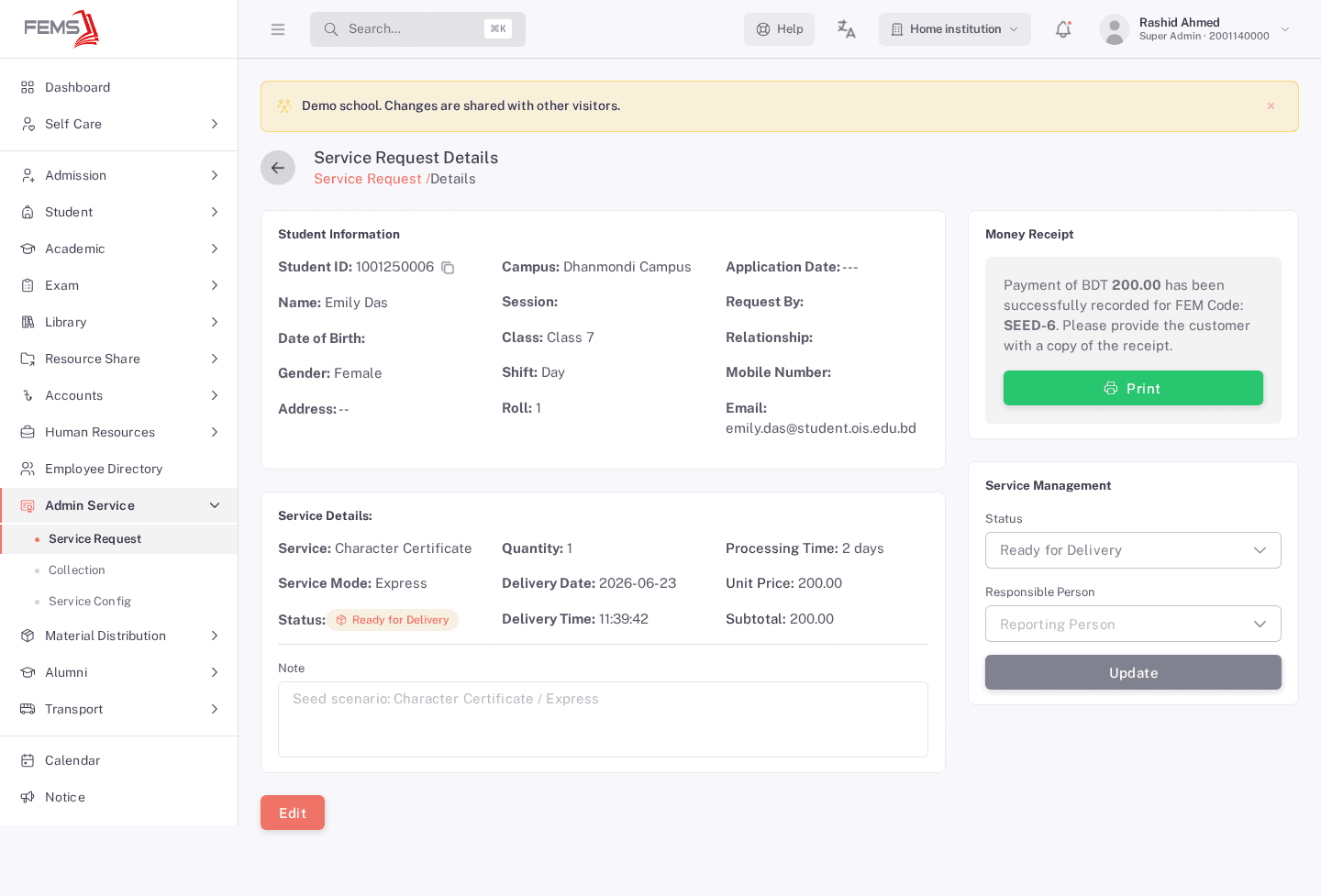Click the Update button

tap(1133, 672)
